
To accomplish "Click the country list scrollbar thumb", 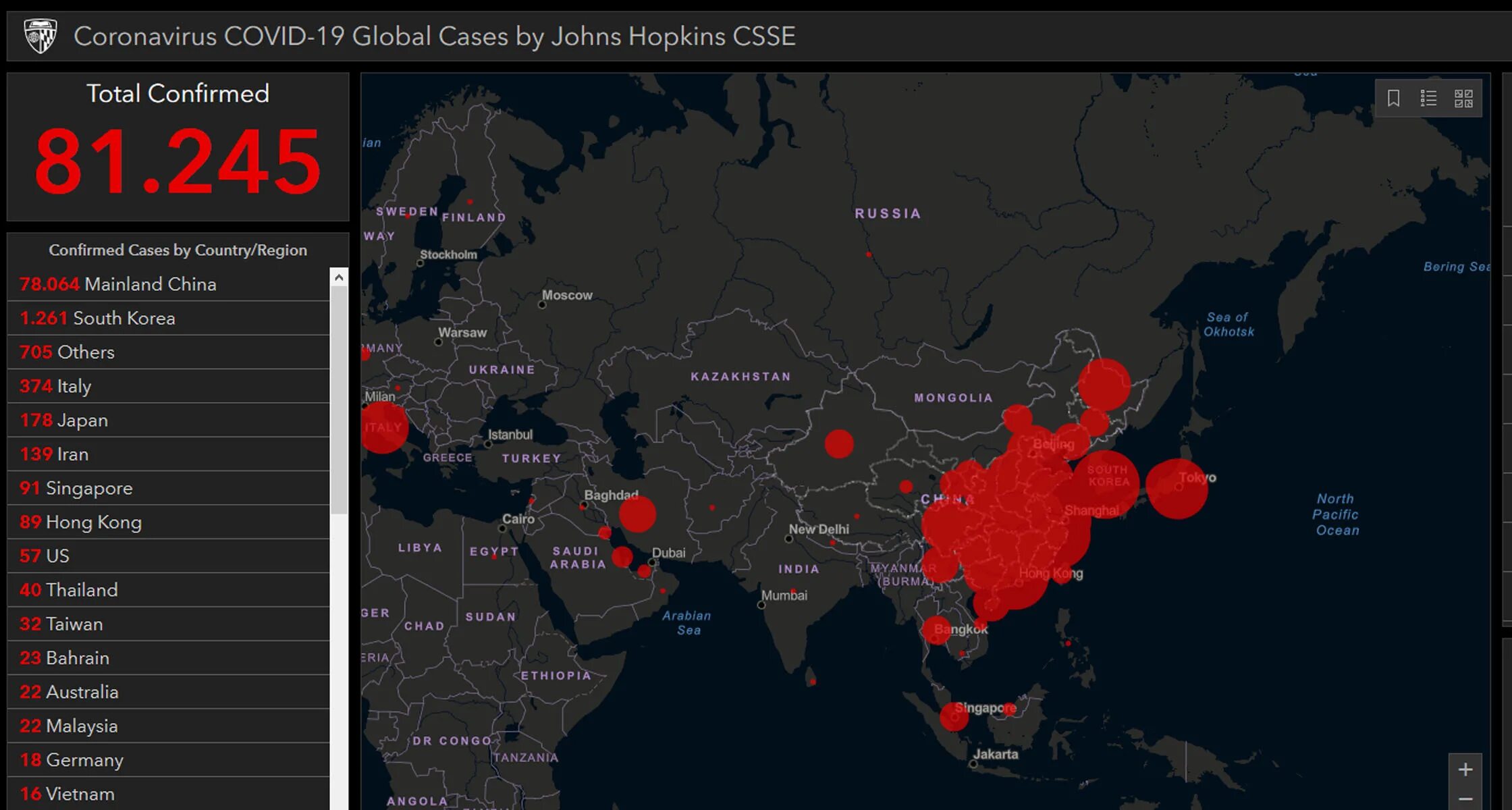I will click(339, 398).
